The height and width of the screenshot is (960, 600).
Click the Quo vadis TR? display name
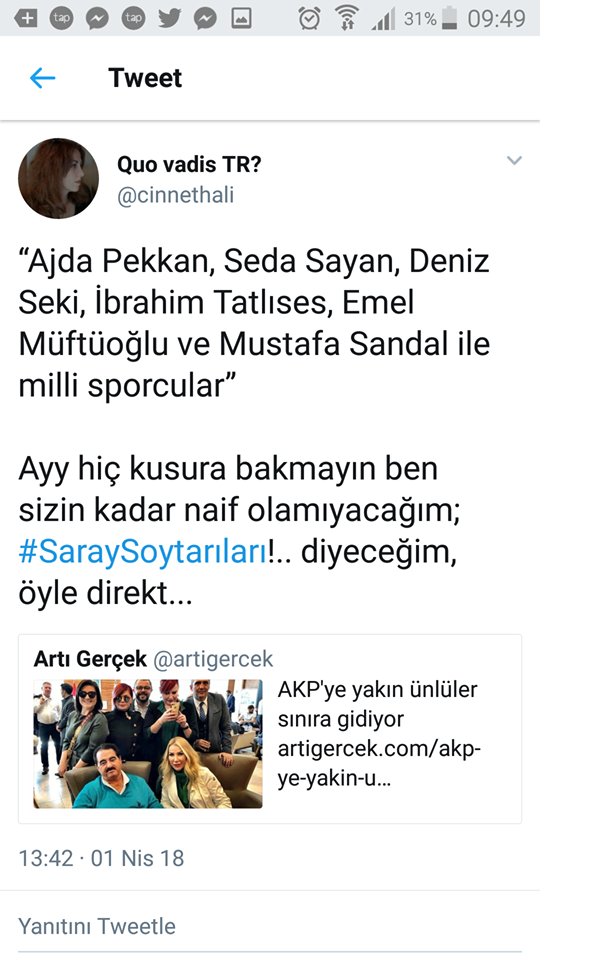(x=188, y=165)
